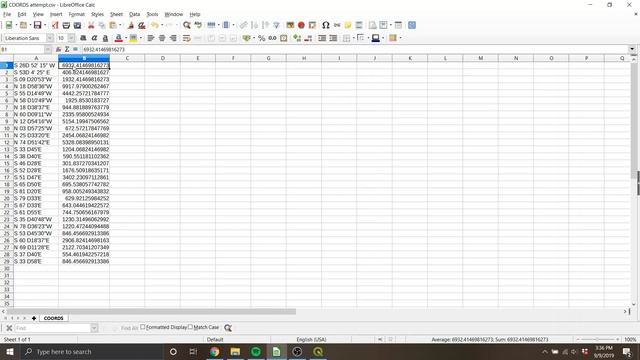This screenshot has width=640, height=360.
Task: Open Spotify from the taskbar
Action: 256,351
